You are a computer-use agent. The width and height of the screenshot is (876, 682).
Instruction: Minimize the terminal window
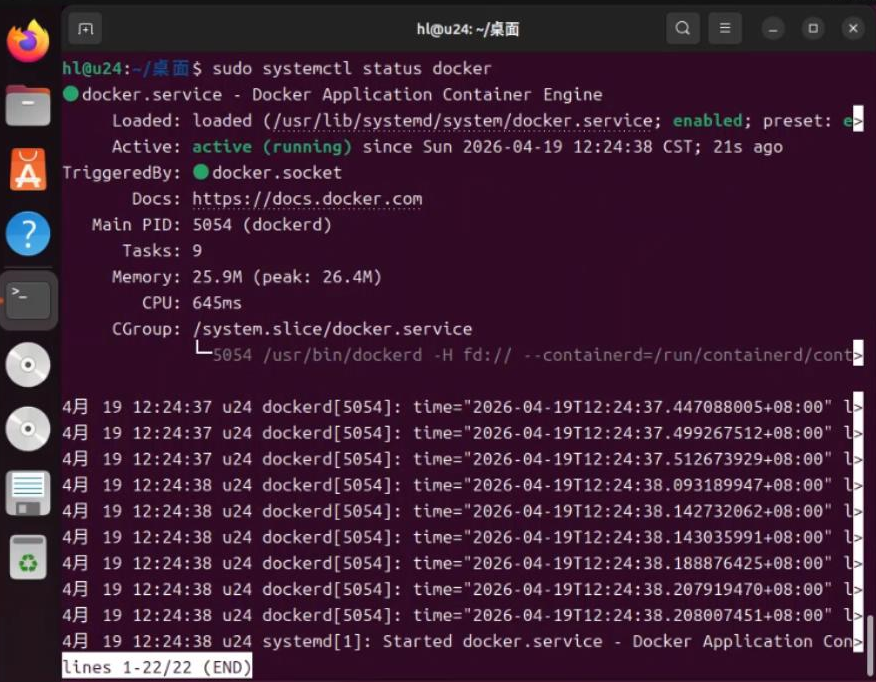pyautogui.click(x=773, y=28)
